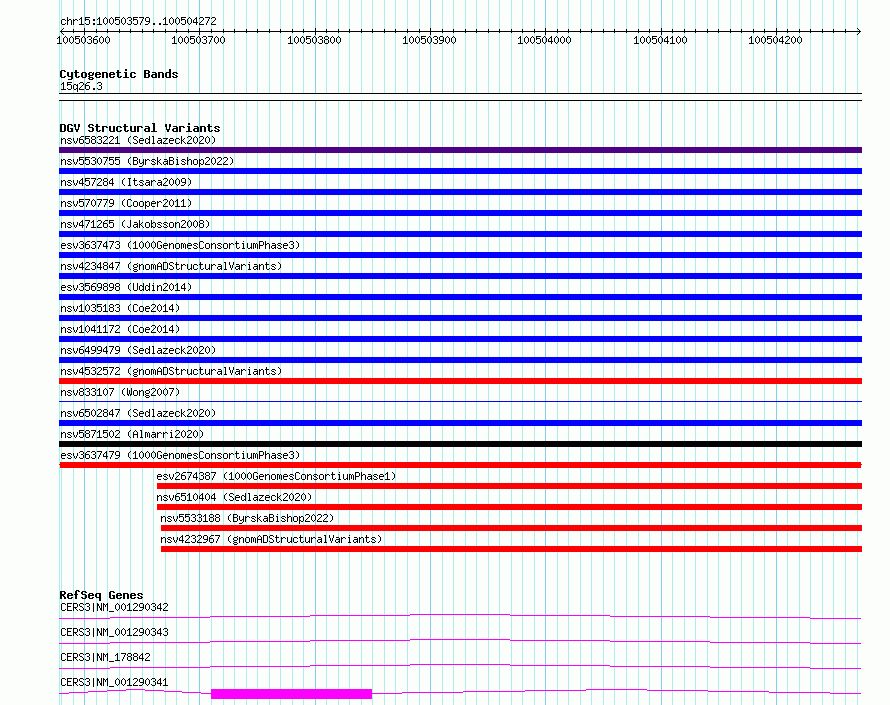Screen dimensions: 890x705
Task: Click the nsv6583221 (Sedlazeck2020) variant label
Action: coord(138,140)
